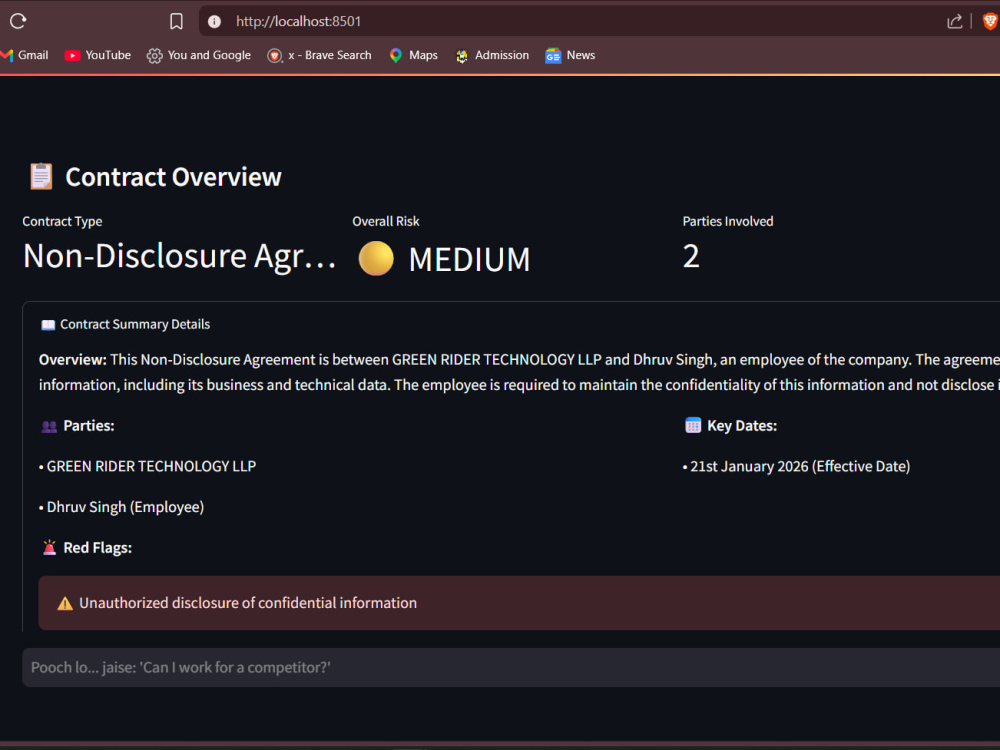
Task: Open the Maps bookmark
Action: pos(413,55)
